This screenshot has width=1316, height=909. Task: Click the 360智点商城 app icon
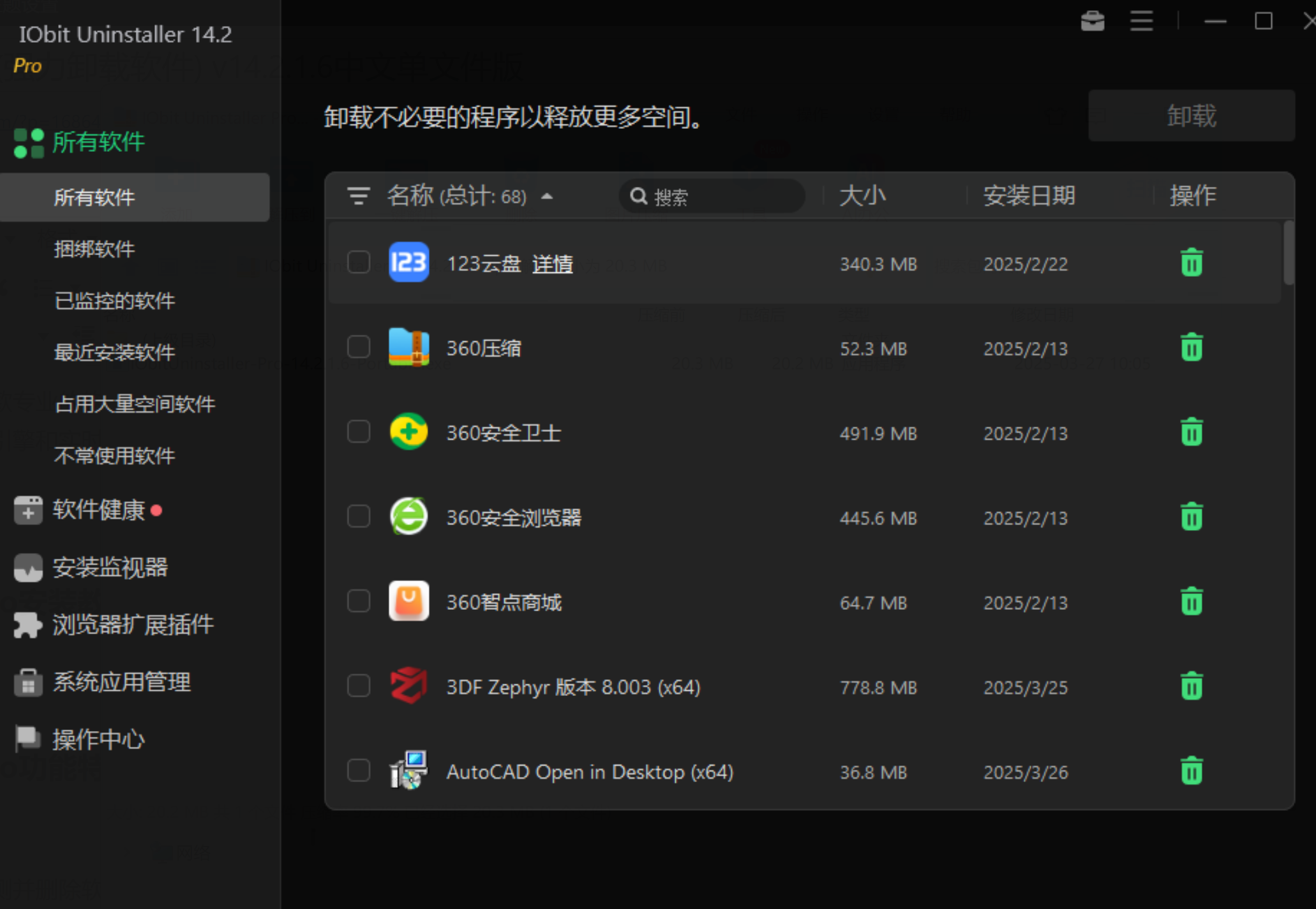[409, 601]
